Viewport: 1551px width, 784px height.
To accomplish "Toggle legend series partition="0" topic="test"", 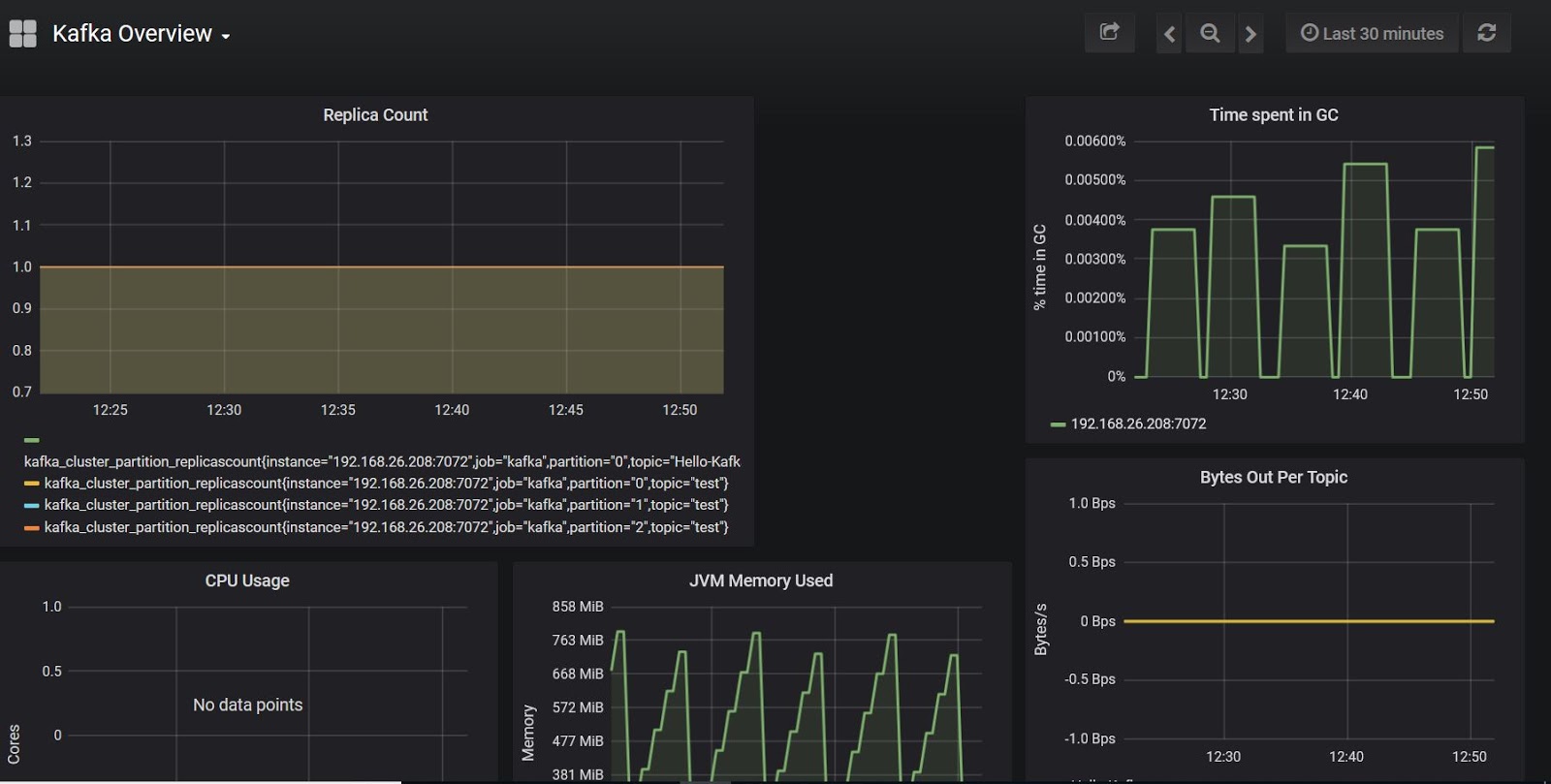I will [386, 483].
